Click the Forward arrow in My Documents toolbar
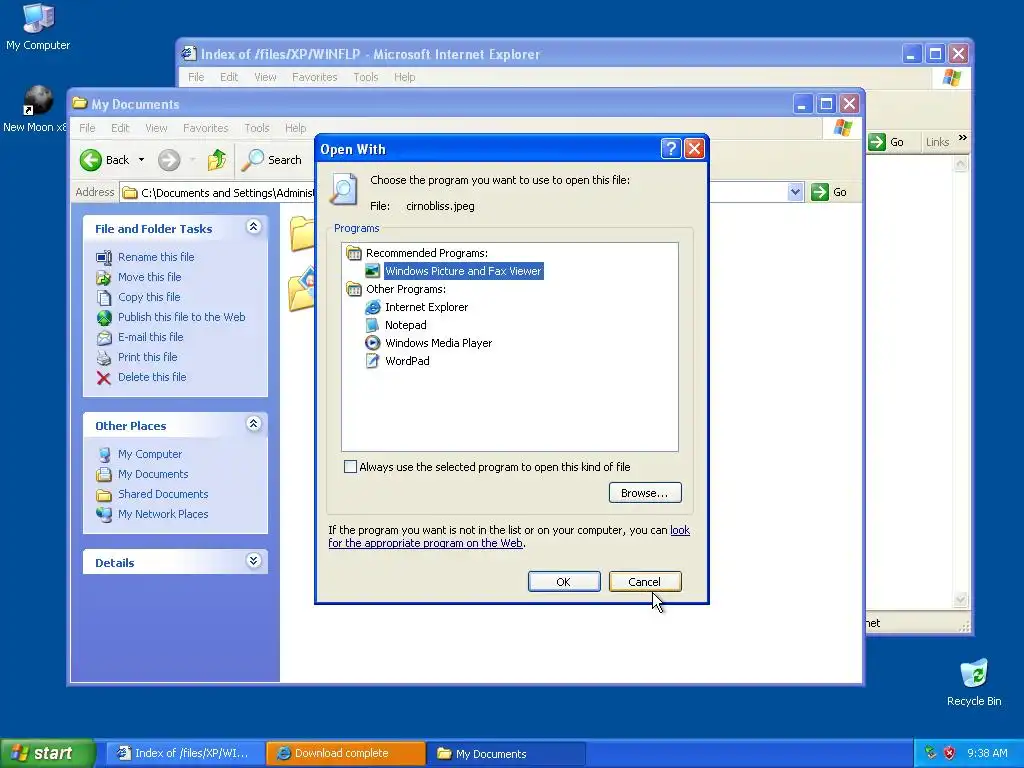The height and width of the screenshot is (768, 1024). pos(168,160)
